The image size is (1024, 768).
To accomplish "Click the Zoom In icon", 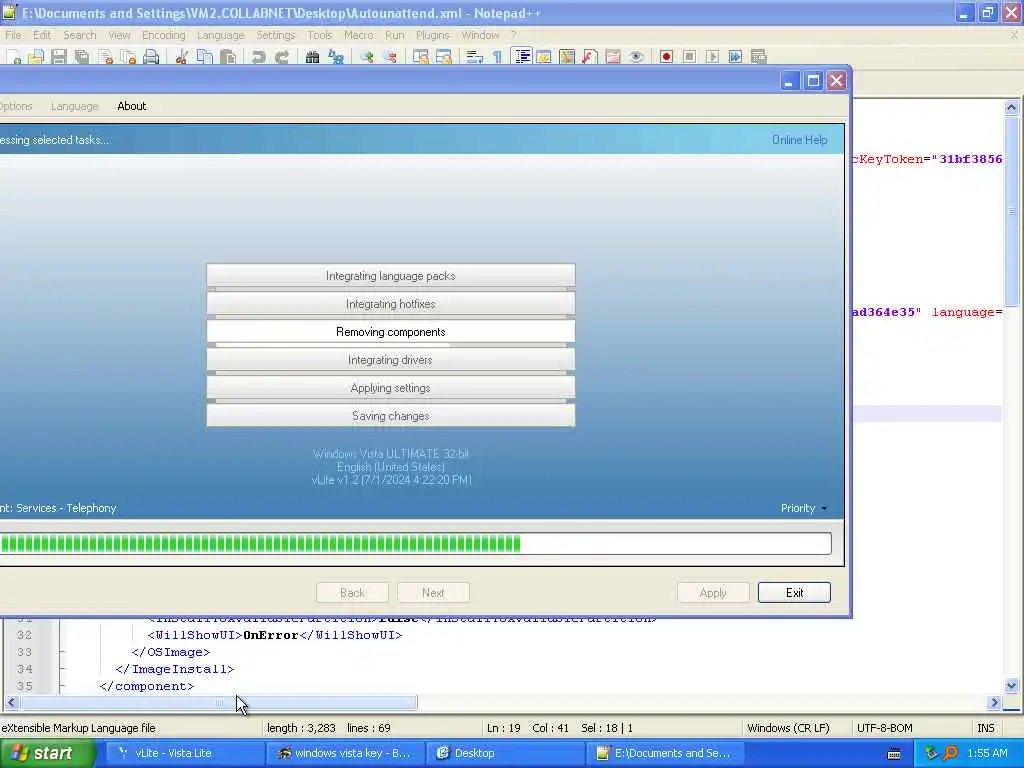I will click(x=366, y=57).
